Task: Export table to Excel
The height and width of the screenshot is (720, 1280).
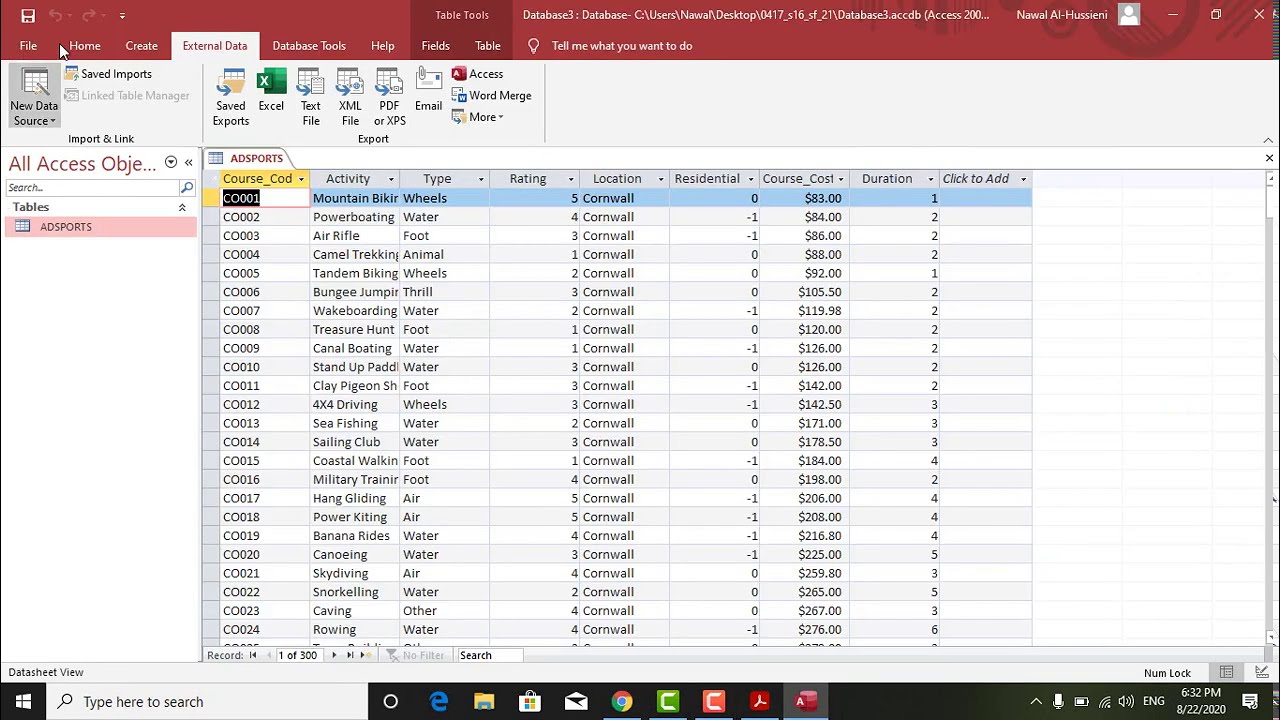Action: coord(271,91)
